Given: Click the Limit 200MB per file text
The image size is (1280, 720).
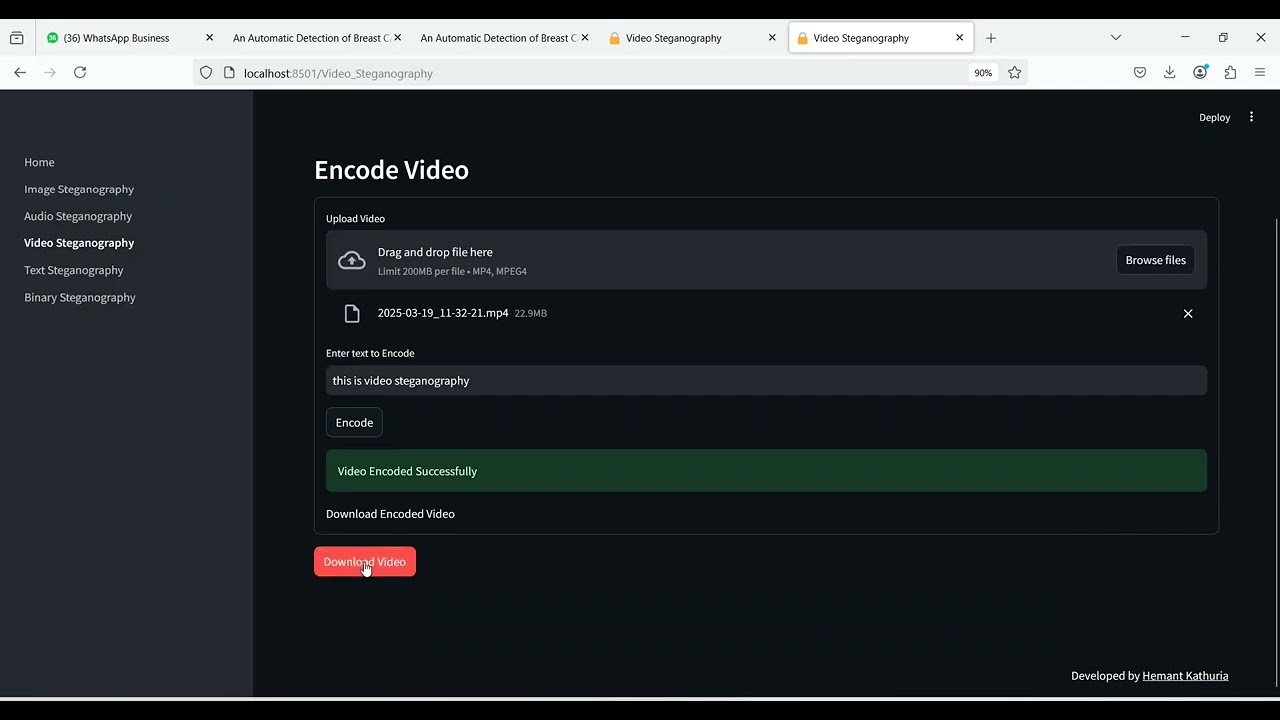Looking at the screenshot, I should point(452,271).
